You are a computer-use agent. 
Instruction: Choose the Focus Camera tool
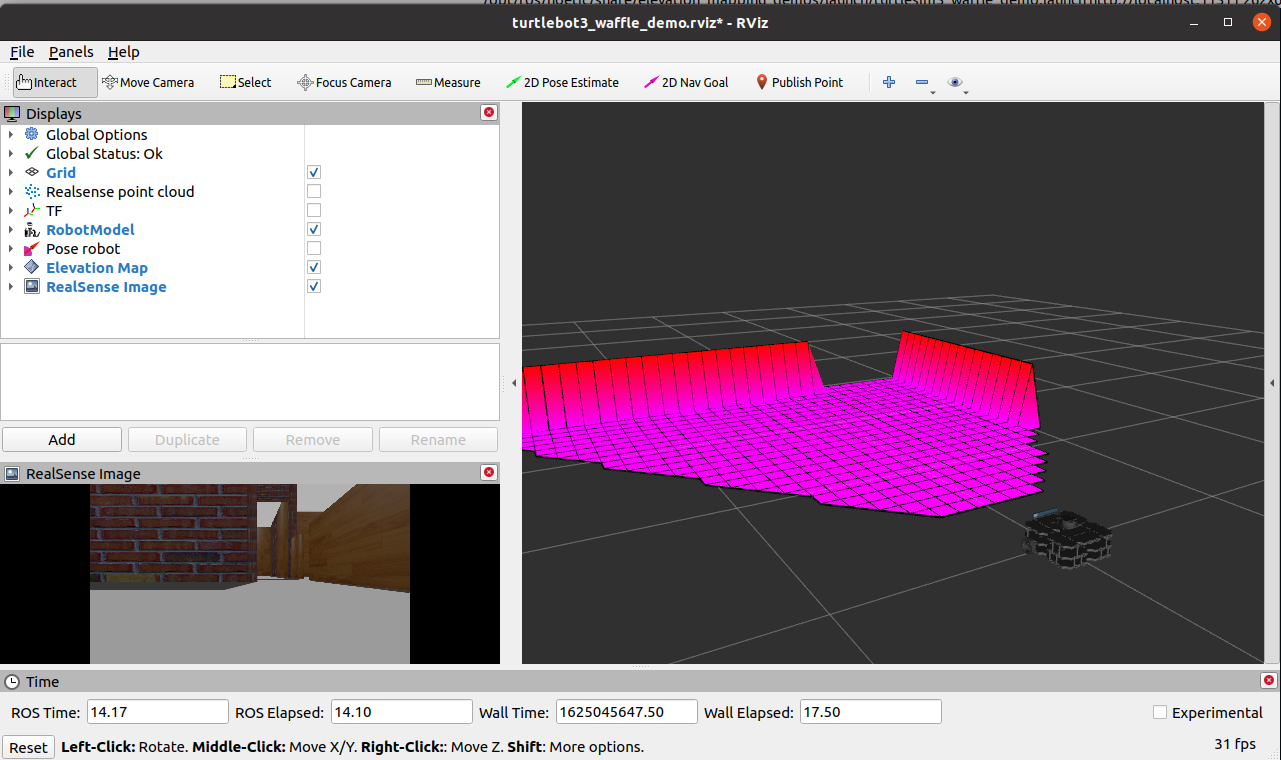344,82
